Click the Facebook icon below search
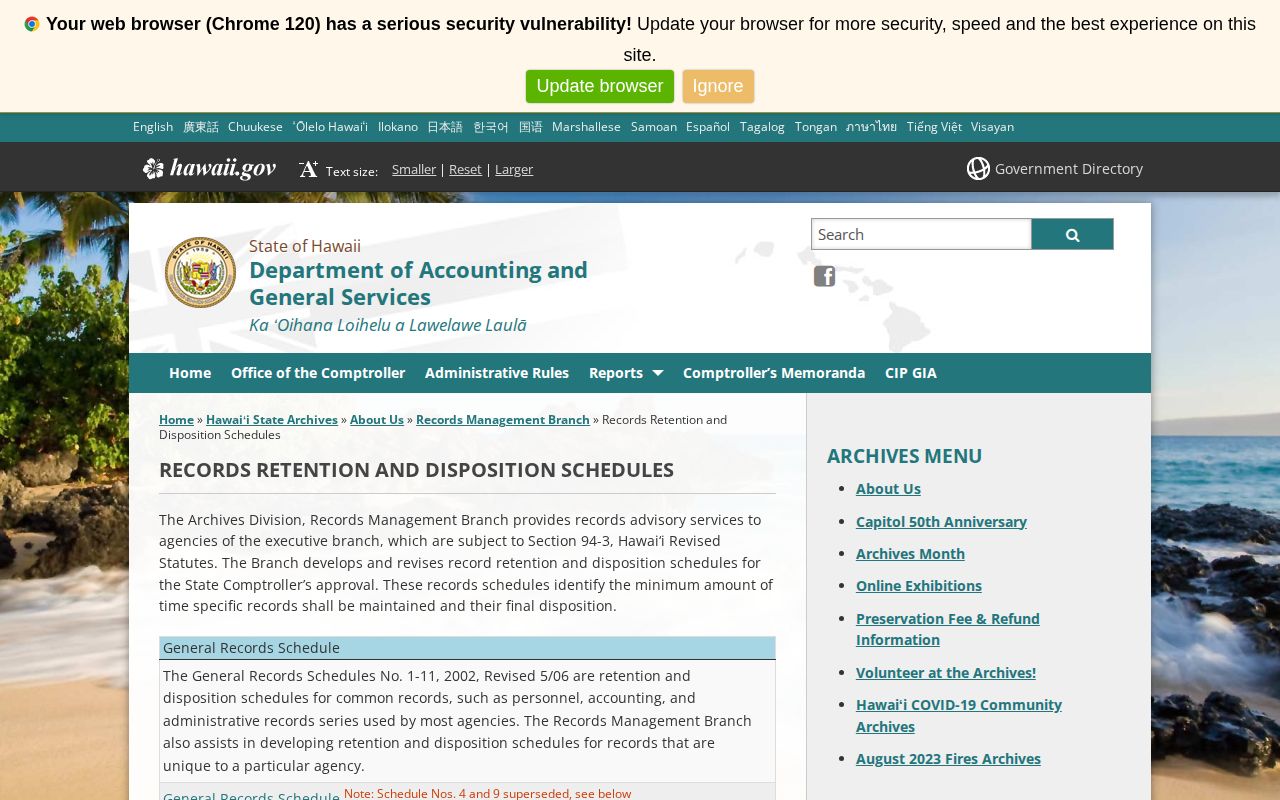 824,276
